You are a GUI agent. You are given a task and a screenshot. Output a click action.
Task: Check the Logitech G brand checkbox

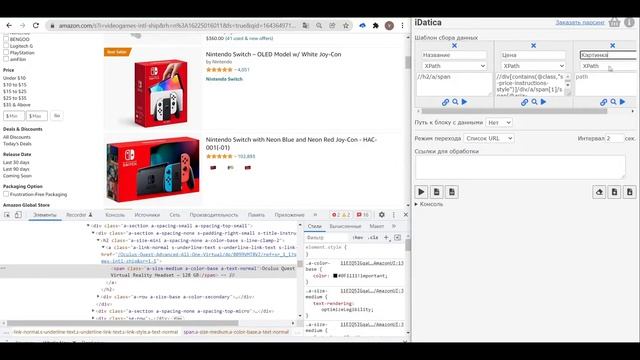[6, 46]
